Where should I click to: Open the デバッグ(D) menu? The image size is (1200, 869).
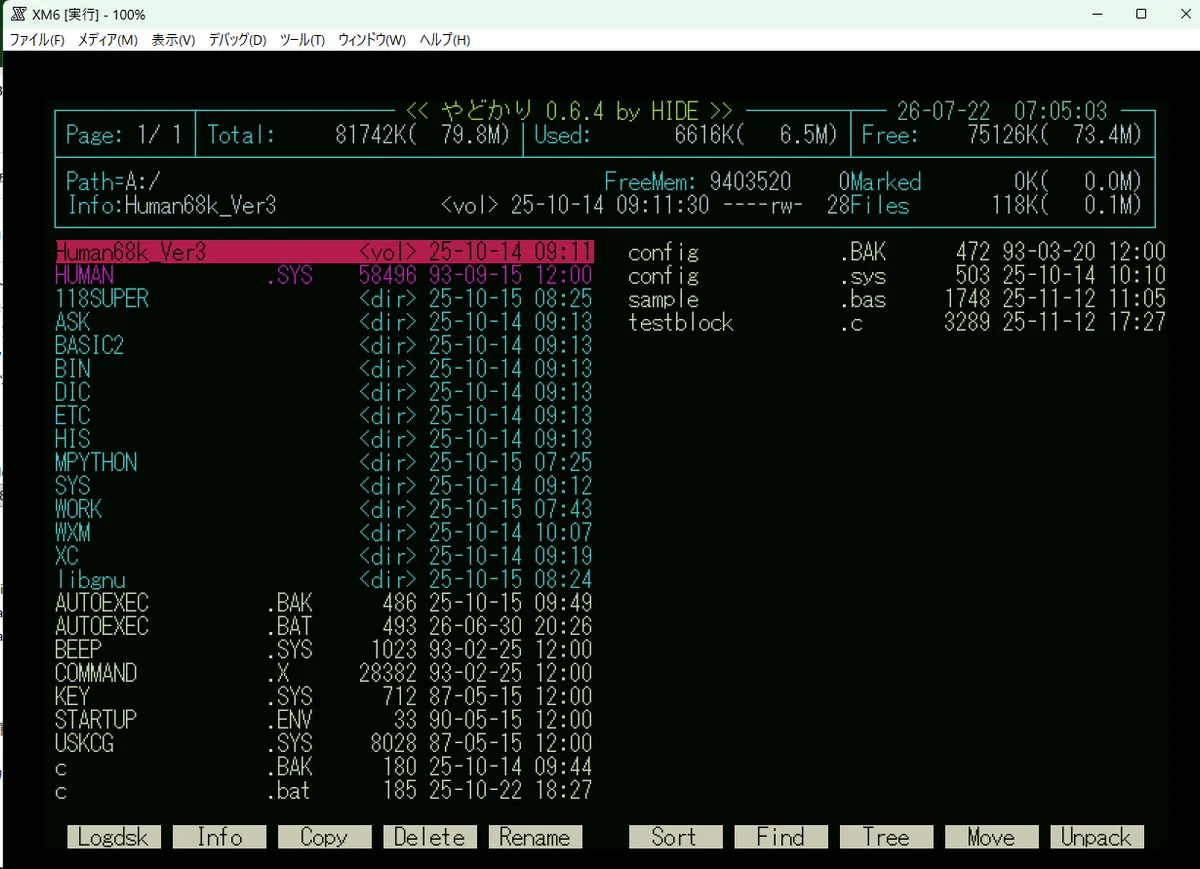click(x=237, y=40)
